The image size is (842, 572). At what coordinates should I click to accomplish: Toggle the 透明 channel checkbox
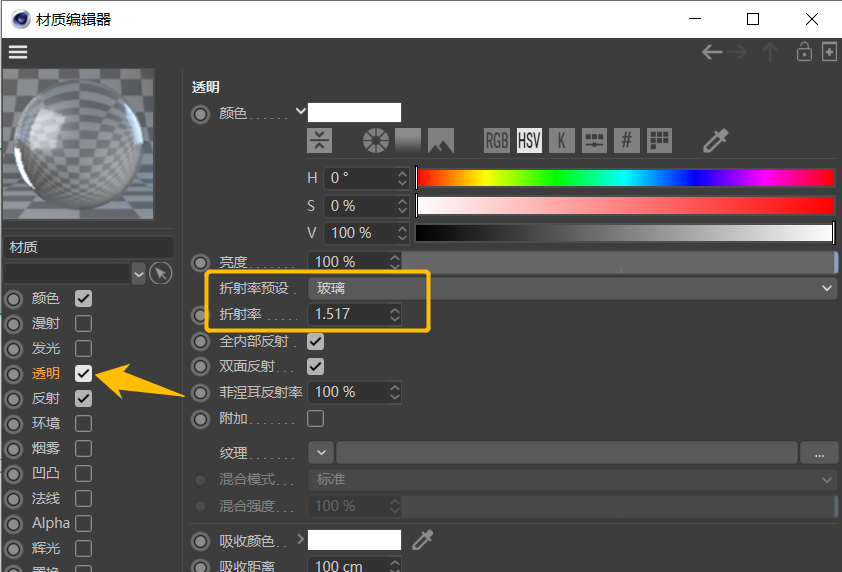pos(83,373)
